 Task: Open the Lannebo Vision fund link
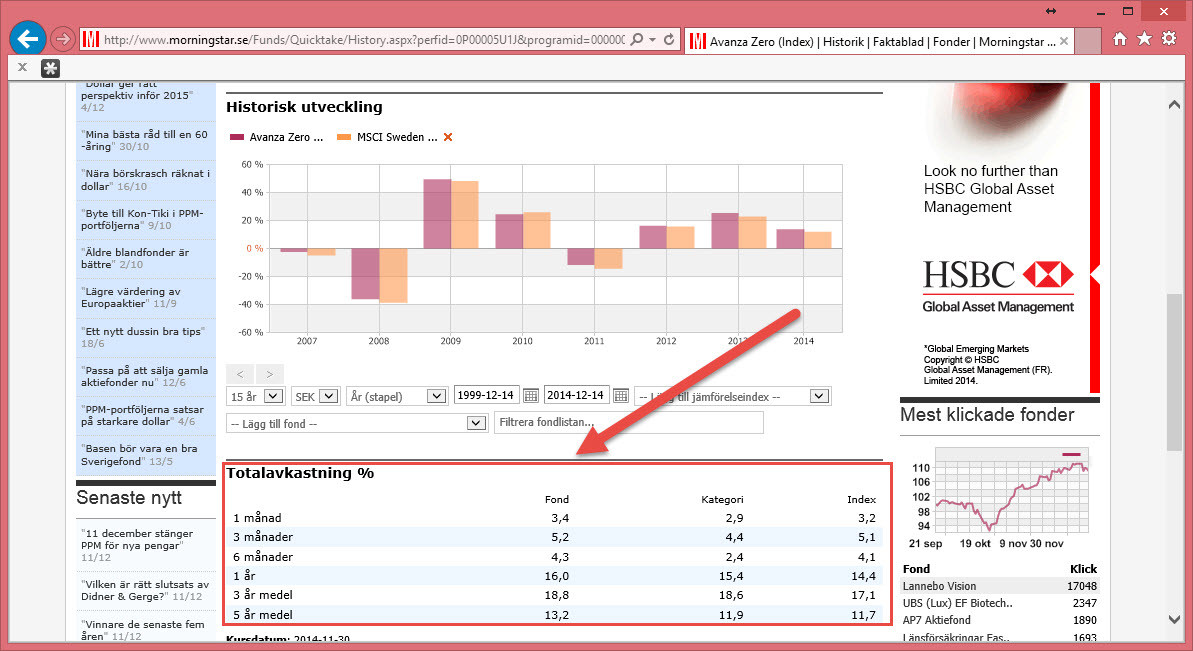tap(939, 586)
